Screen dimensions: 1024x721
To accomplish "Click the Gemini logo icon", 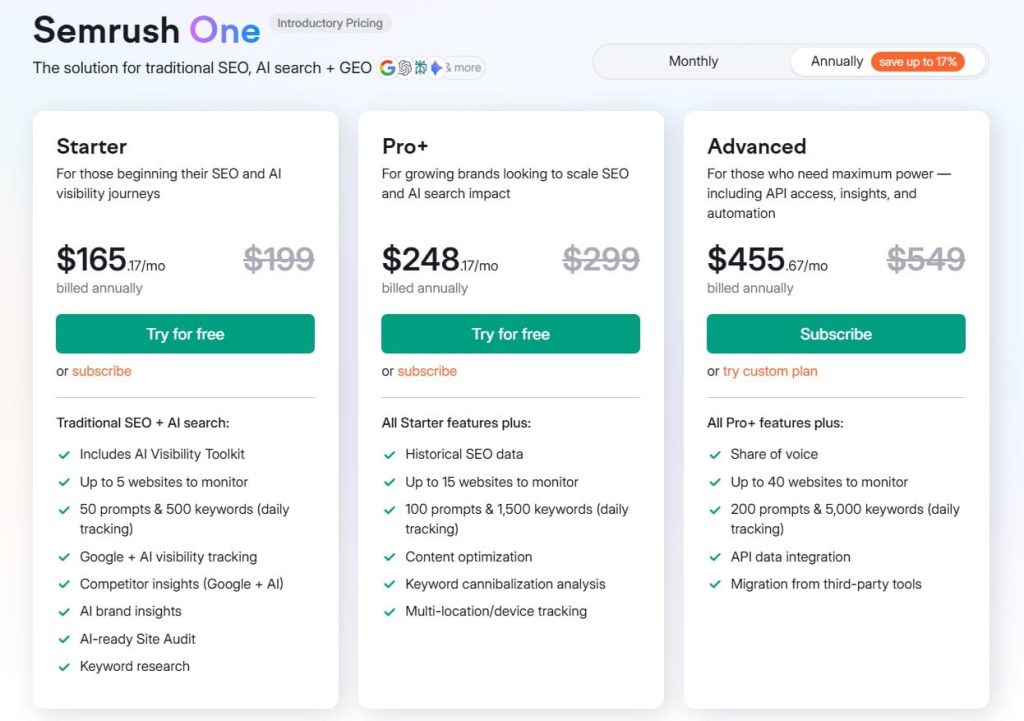I will (x=436, y=68).
